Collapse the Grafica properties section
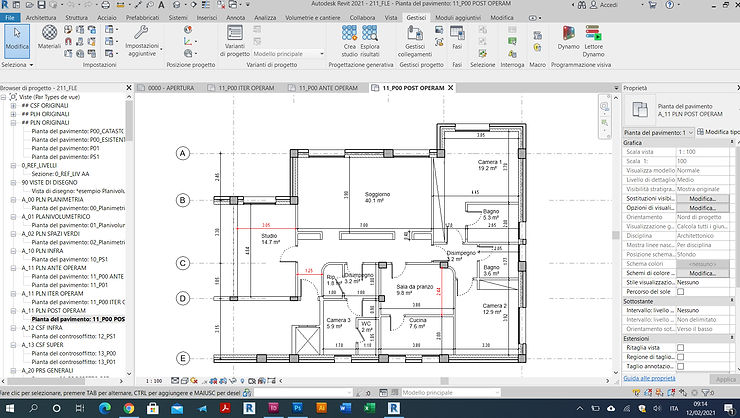The image size is (740, 418). (x=732, y=142)
